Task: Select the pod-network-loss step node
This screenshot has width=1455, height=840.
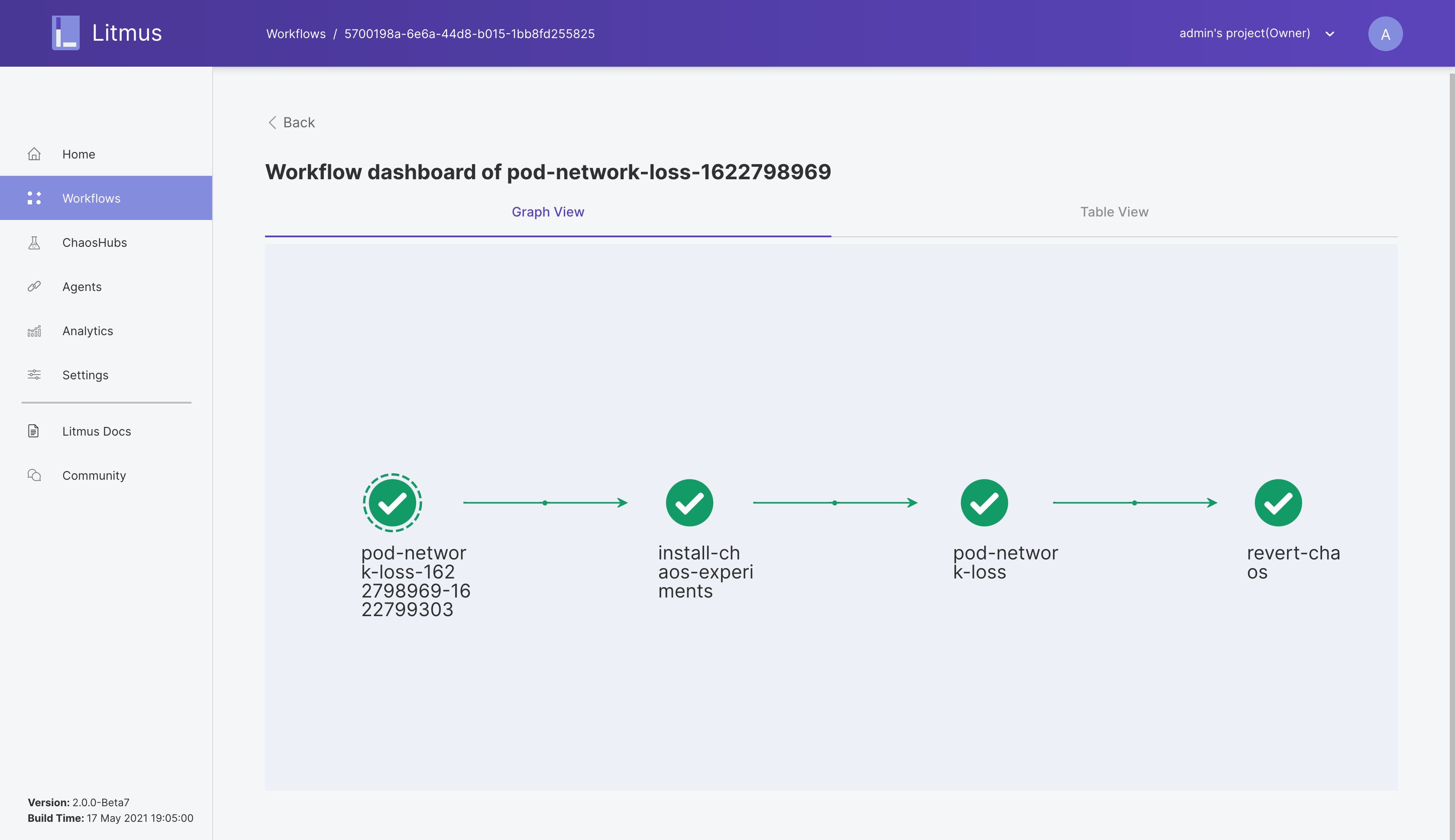Action: tap(984, 503)
